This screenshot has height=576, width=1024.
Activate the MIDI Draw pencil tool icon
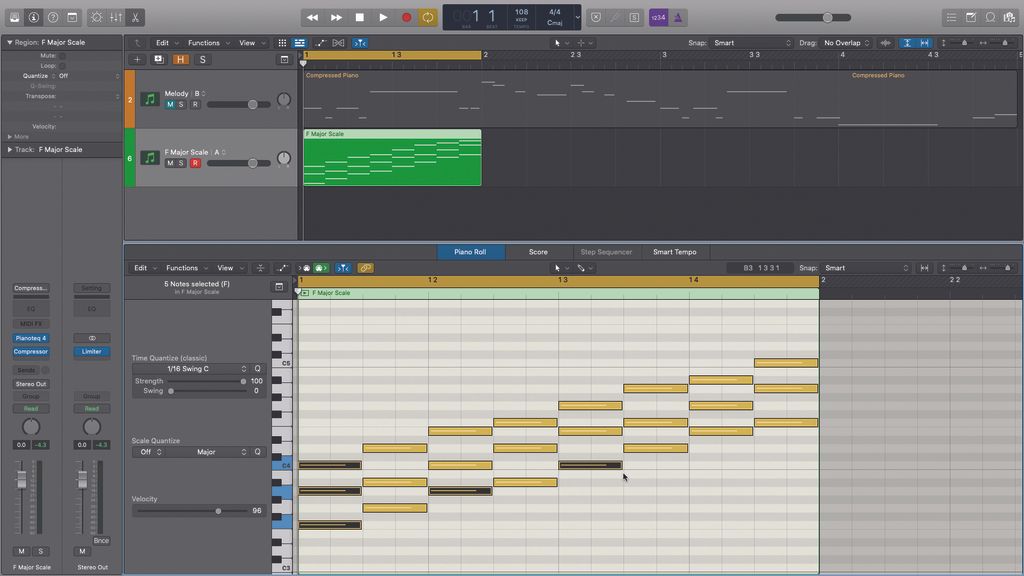614,17
